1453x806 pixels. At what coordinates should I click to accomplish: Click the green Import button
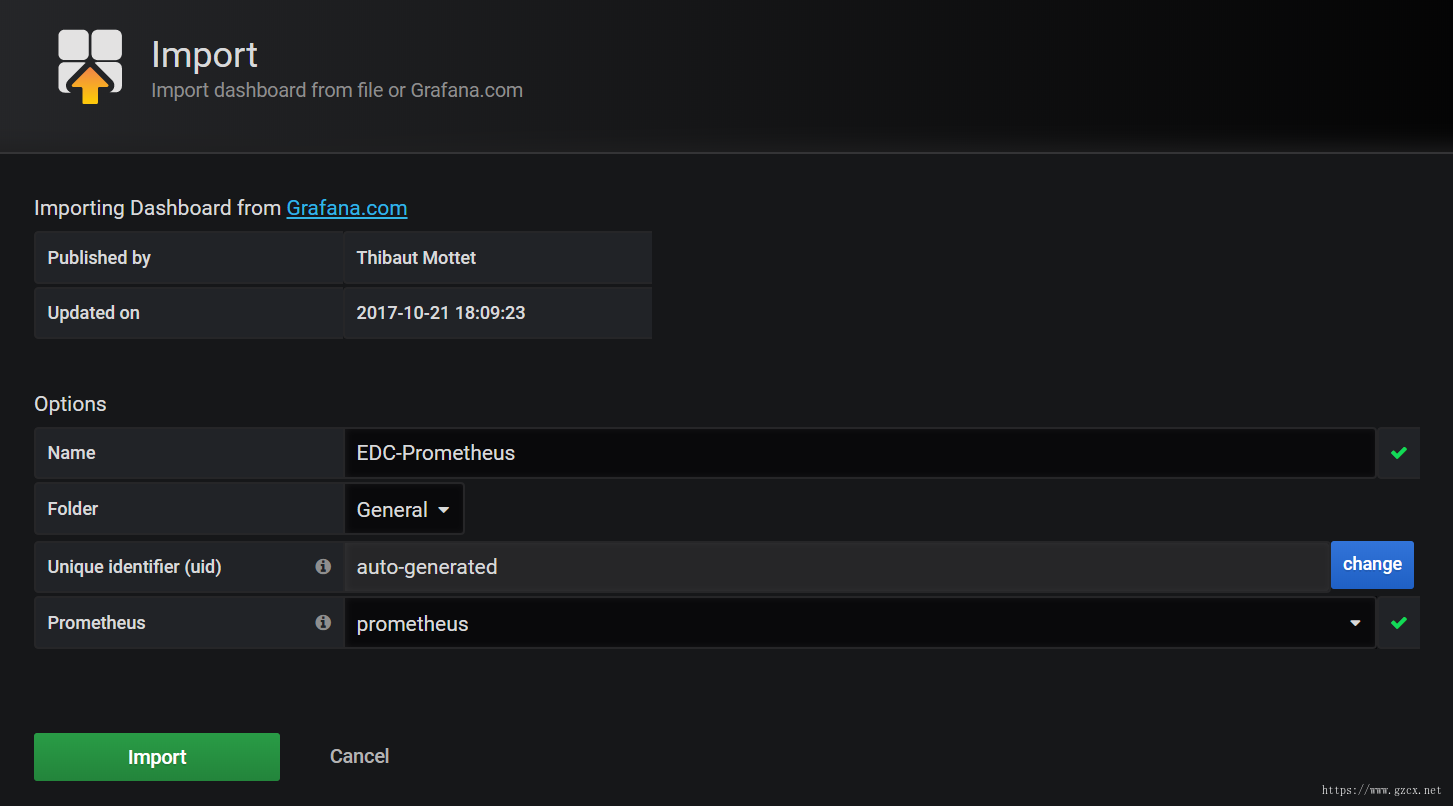coord(157,757)
